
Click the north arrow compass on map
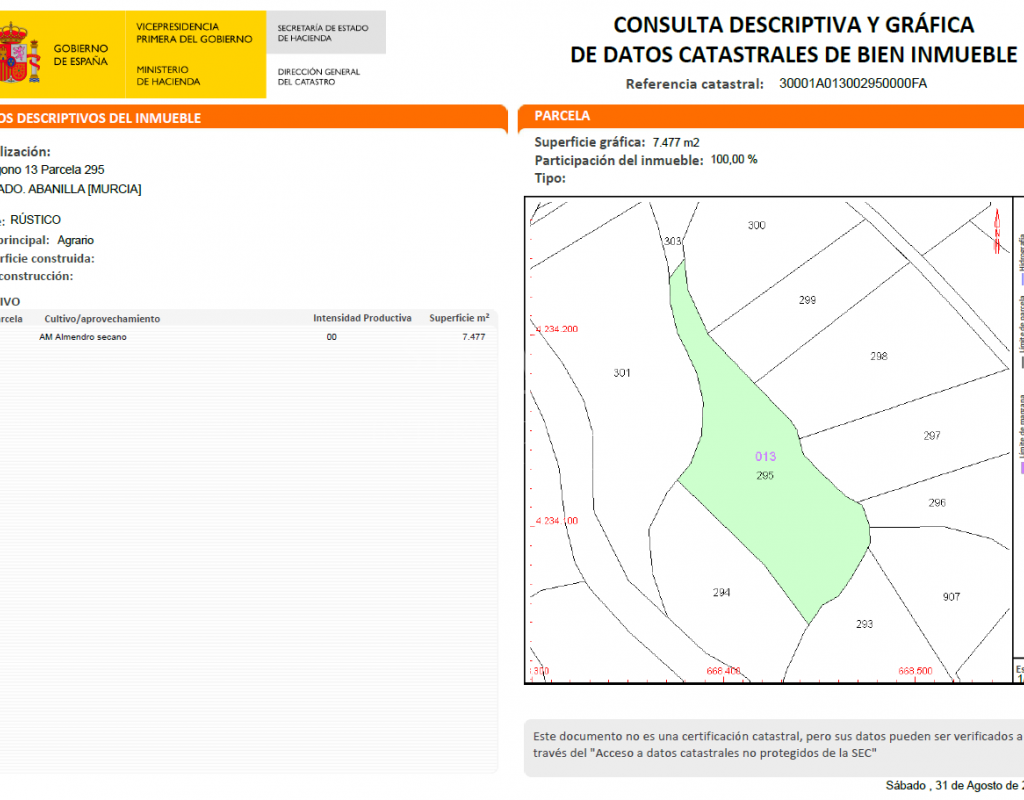(x=996, y=228)
